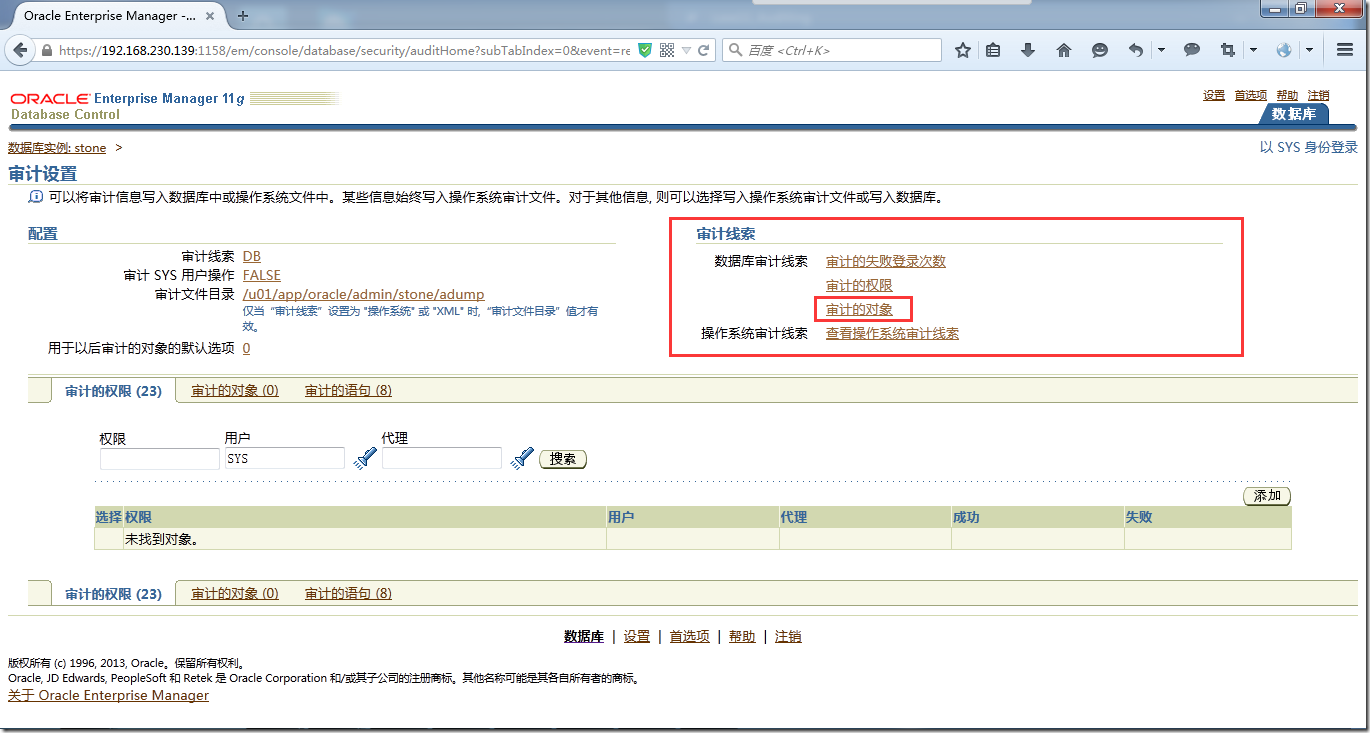The image size is (1370, 733).
Task: Click the 审计线索 value DB link
Action: click(252, 256)
